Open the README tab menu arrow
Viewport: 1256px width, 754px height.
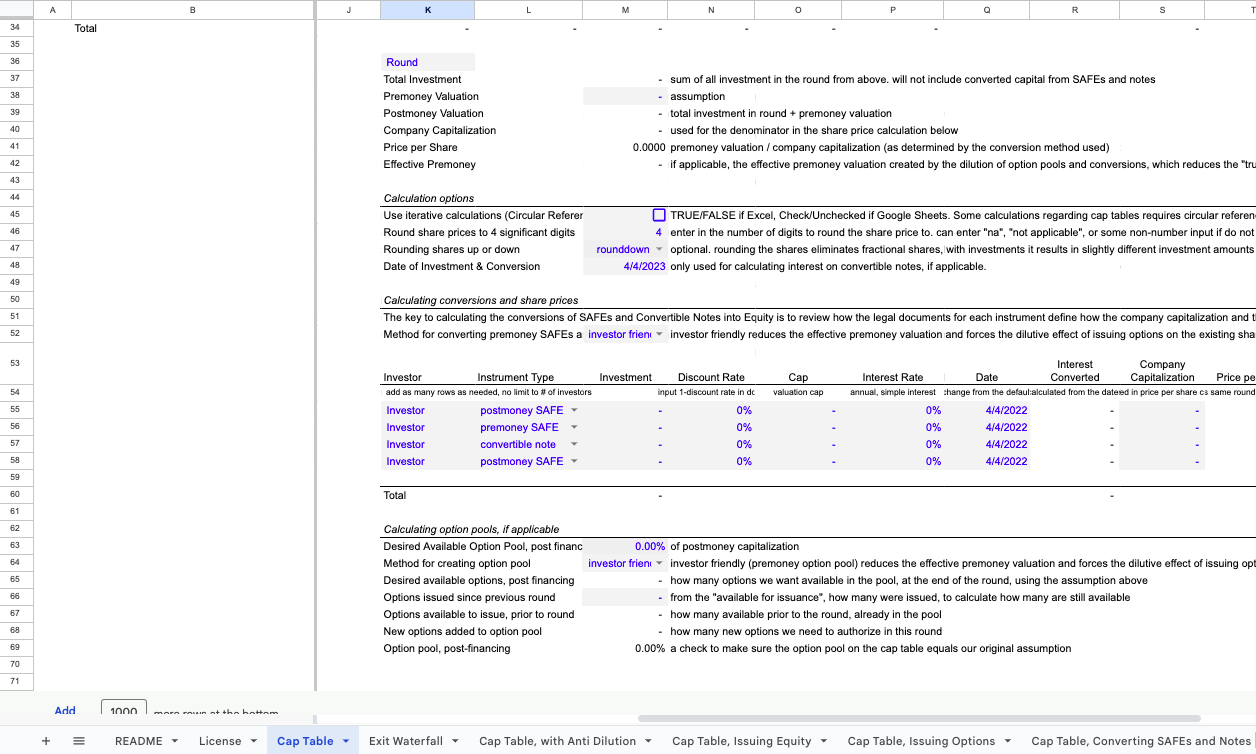[174, 741]
